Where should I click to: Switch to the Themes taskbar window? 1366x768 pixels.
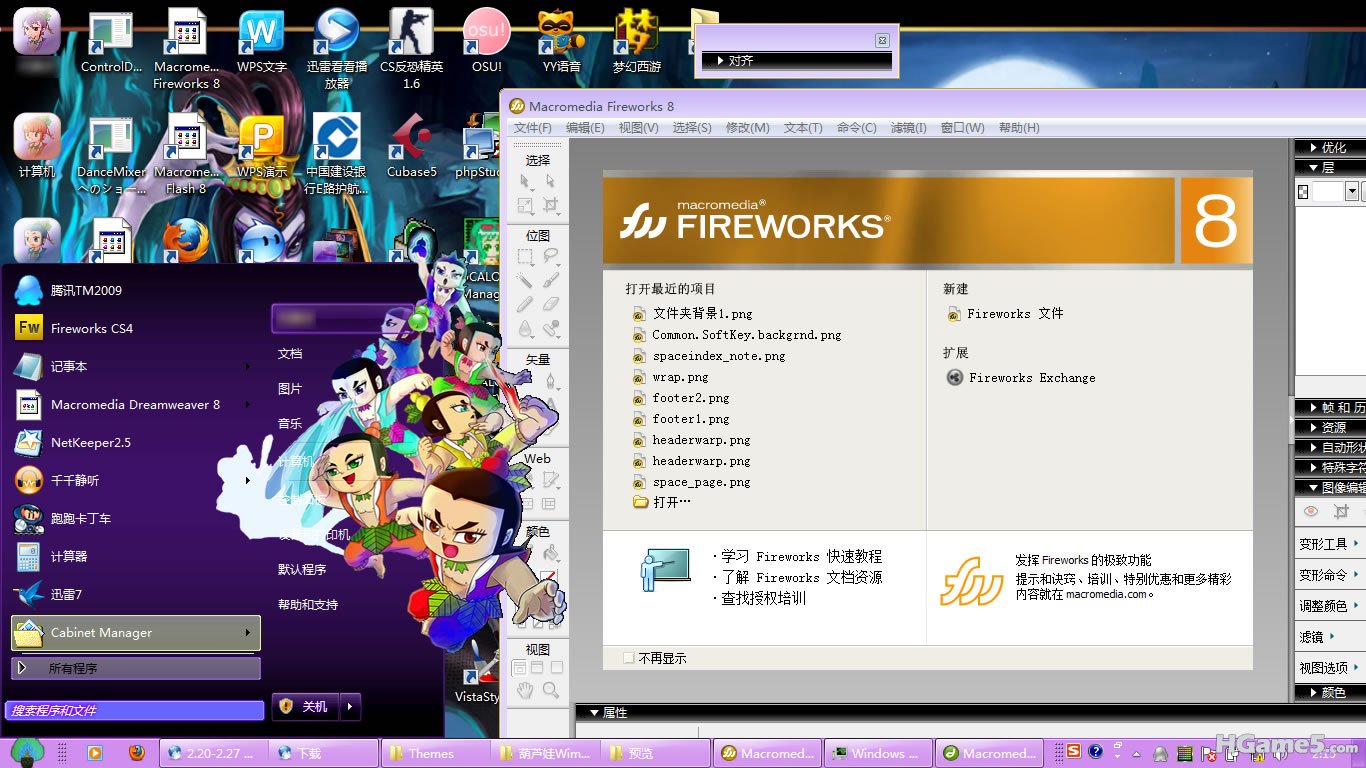435,753
